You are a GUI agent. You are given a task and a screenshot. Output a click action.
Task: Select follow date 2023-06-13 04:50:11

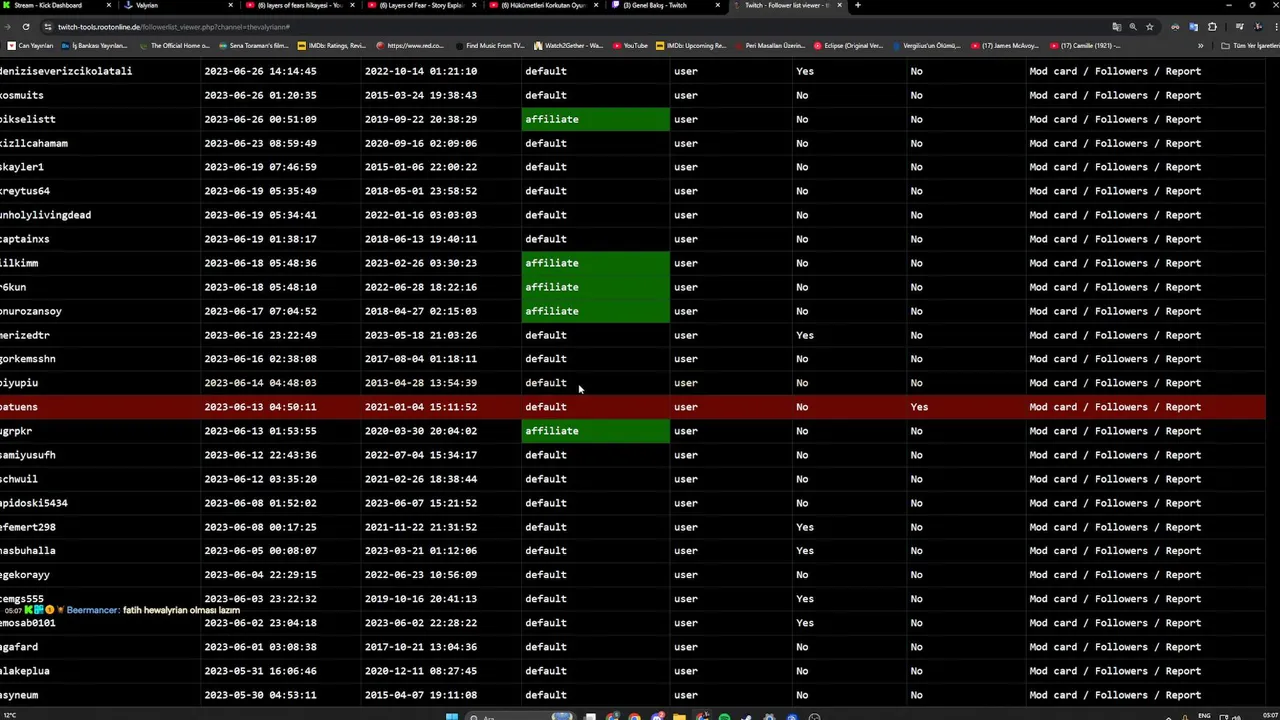coord(260,407)
